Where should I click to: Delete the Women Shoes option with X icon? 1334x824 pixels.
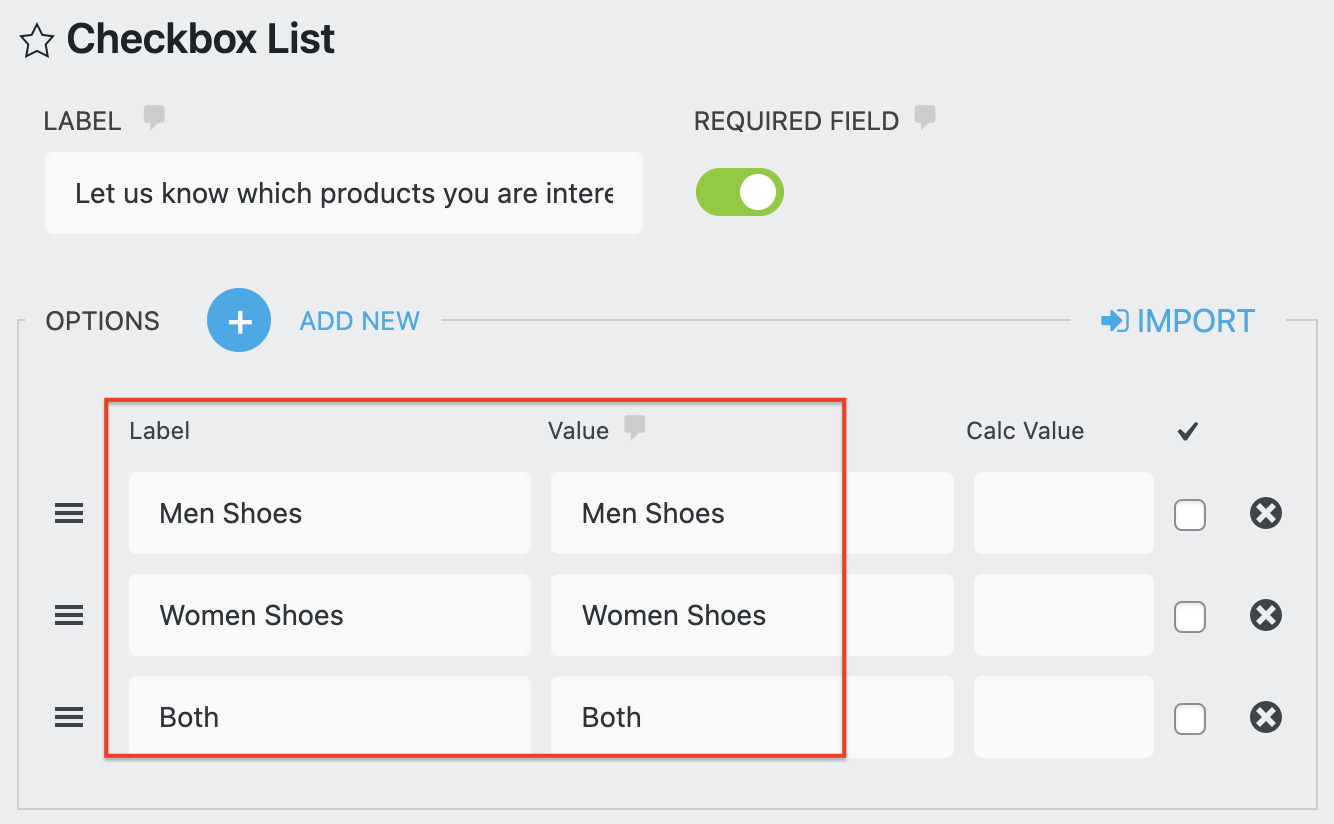click(1265, 616)
